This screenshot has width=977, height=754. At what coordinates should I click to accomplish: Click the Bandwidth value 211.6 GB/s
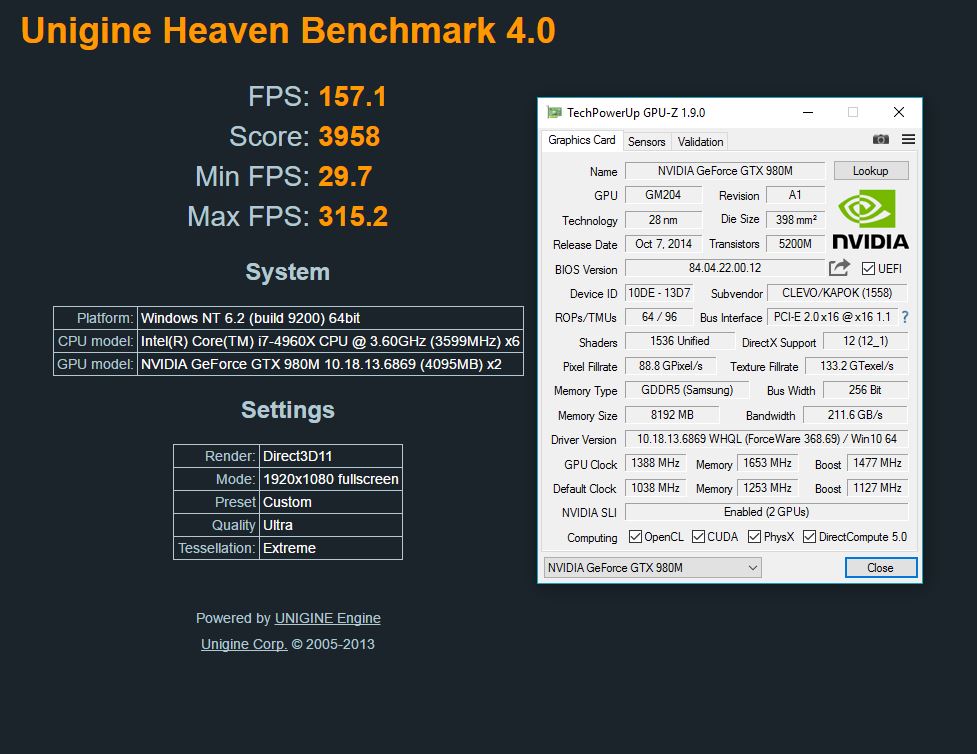855,414
